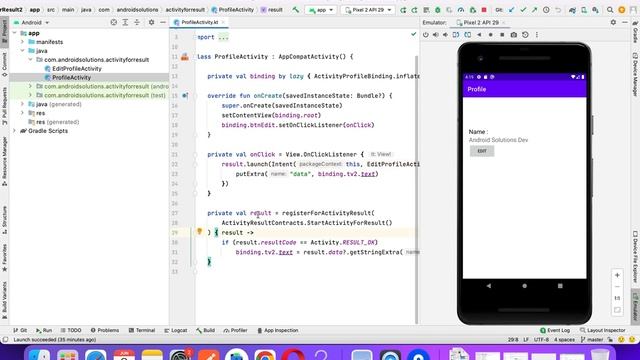Click emulator rotate right icon
Screen dimensions: 640x360
tap(467, 35)
